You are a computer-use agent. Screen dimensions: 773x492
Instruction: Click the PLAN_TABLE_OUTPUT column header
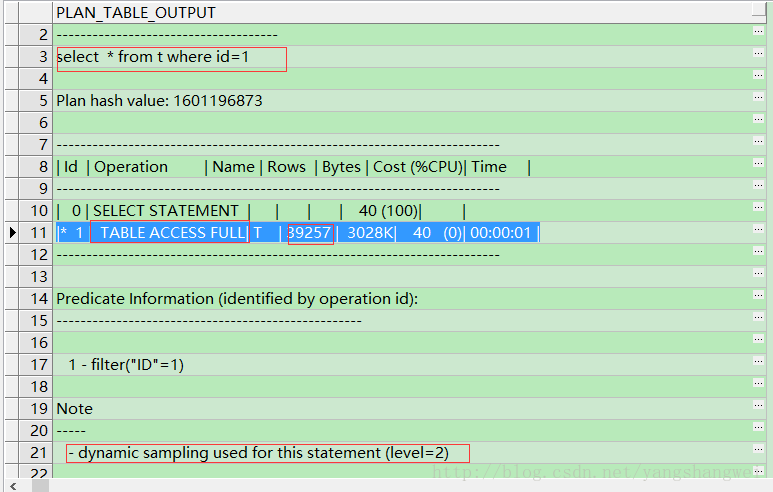pyautogui.click(x=409, y=13)
